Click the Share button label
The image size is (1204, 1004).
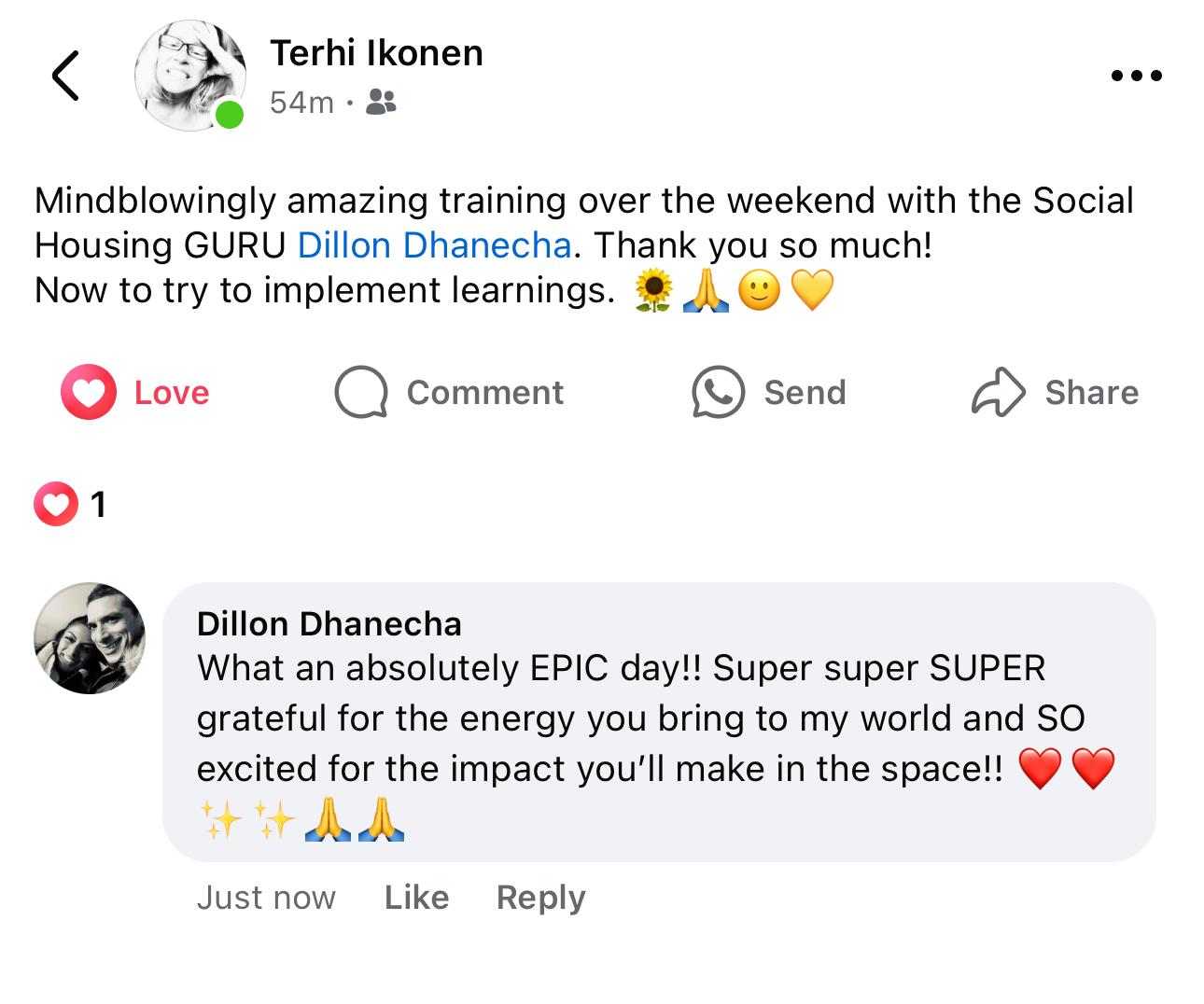pyautogui.click(x=1091, y=393)
